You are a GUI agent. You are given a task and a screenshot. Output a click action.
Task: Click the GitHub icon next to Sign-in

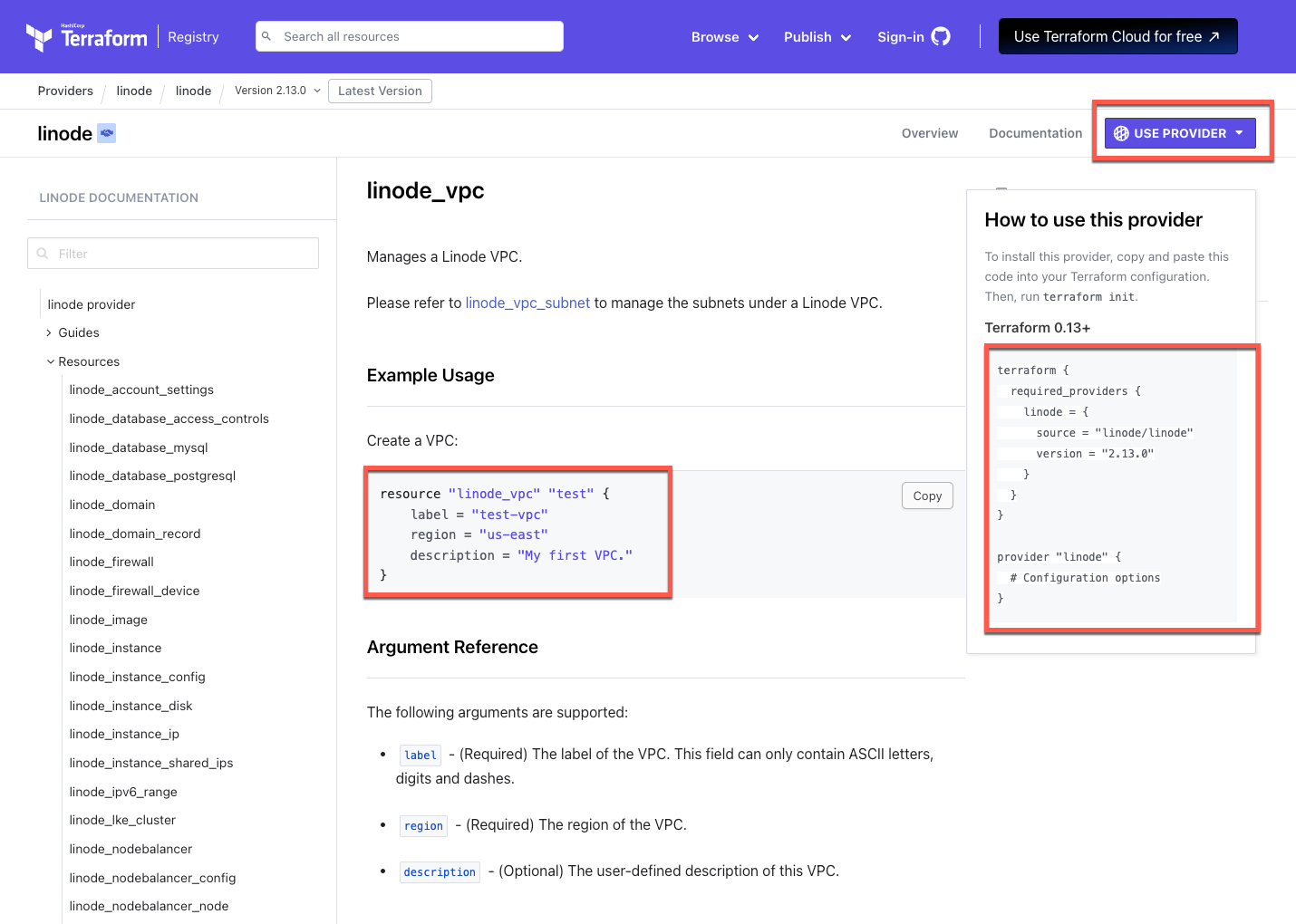(x=942, y=37)
